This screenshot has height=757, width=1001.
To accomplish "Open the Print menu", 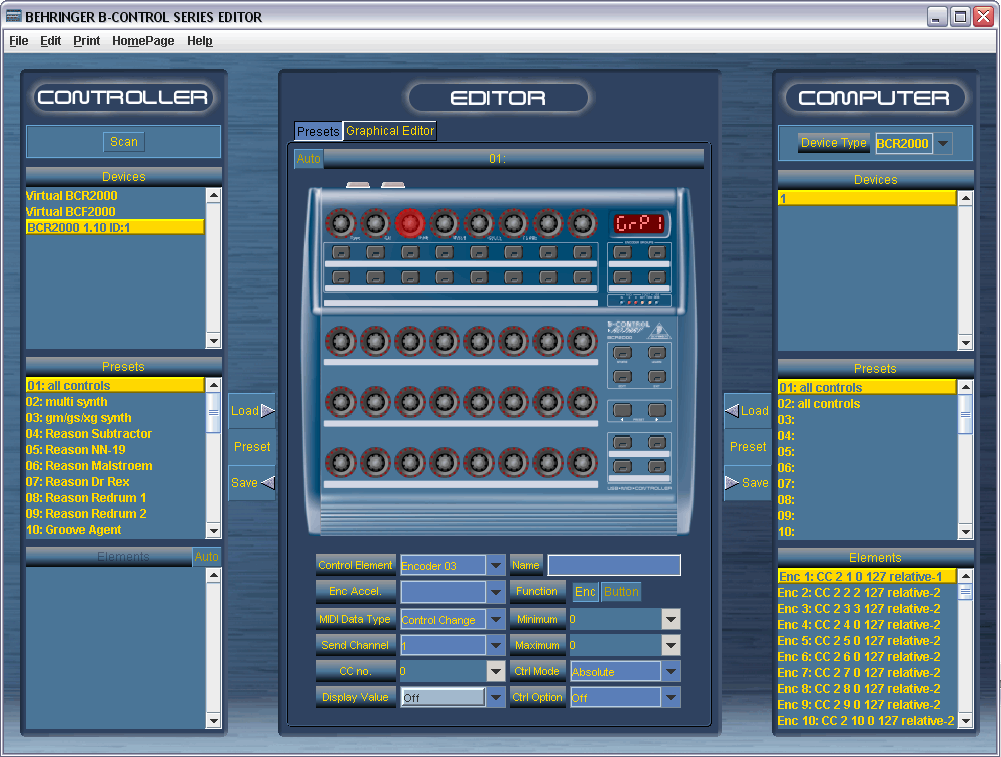I will click(x=86, y=41).
